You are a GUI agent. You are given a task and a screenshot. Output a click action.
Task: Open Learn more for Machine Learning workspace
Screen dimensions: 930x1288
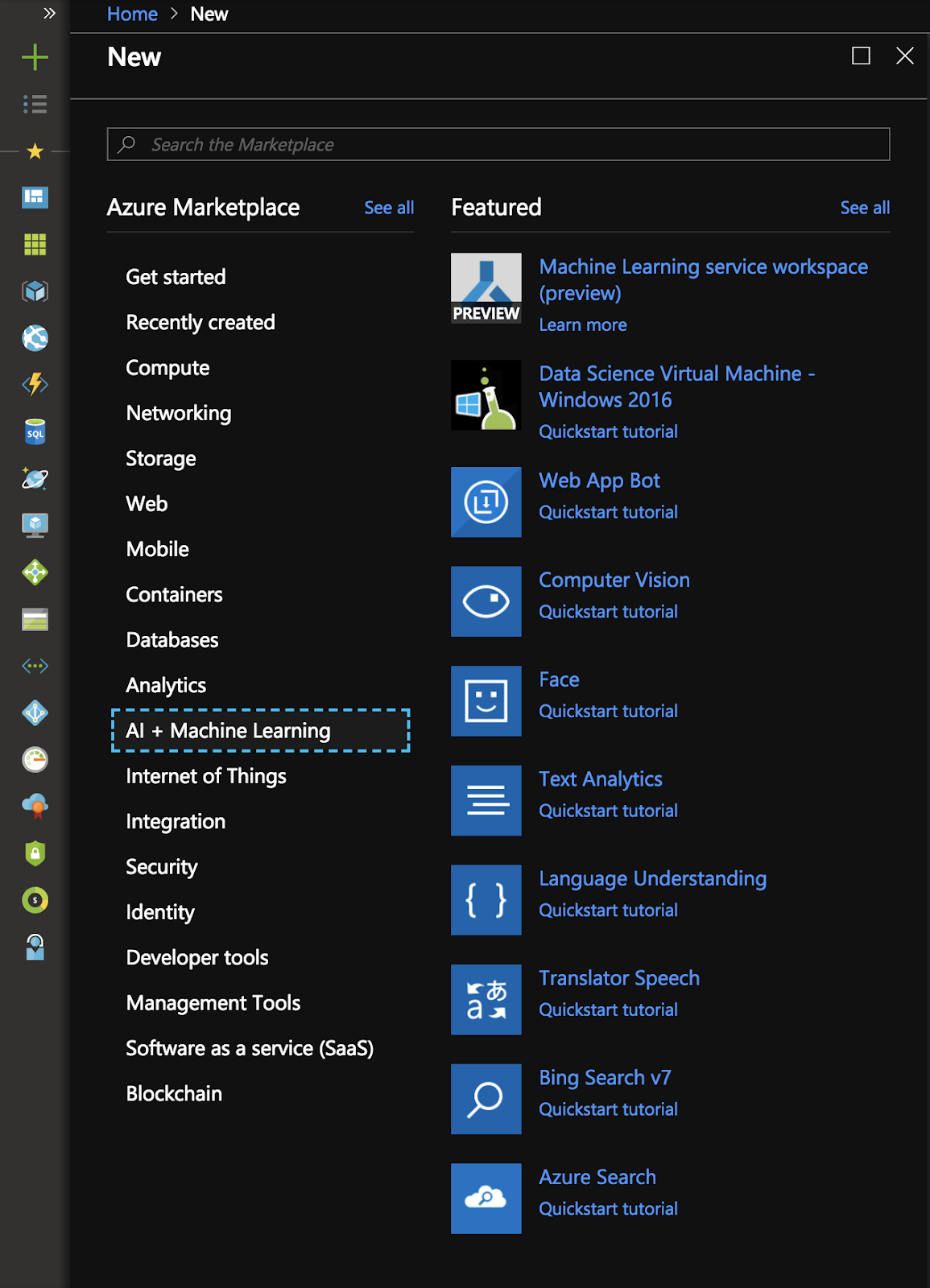583,325
